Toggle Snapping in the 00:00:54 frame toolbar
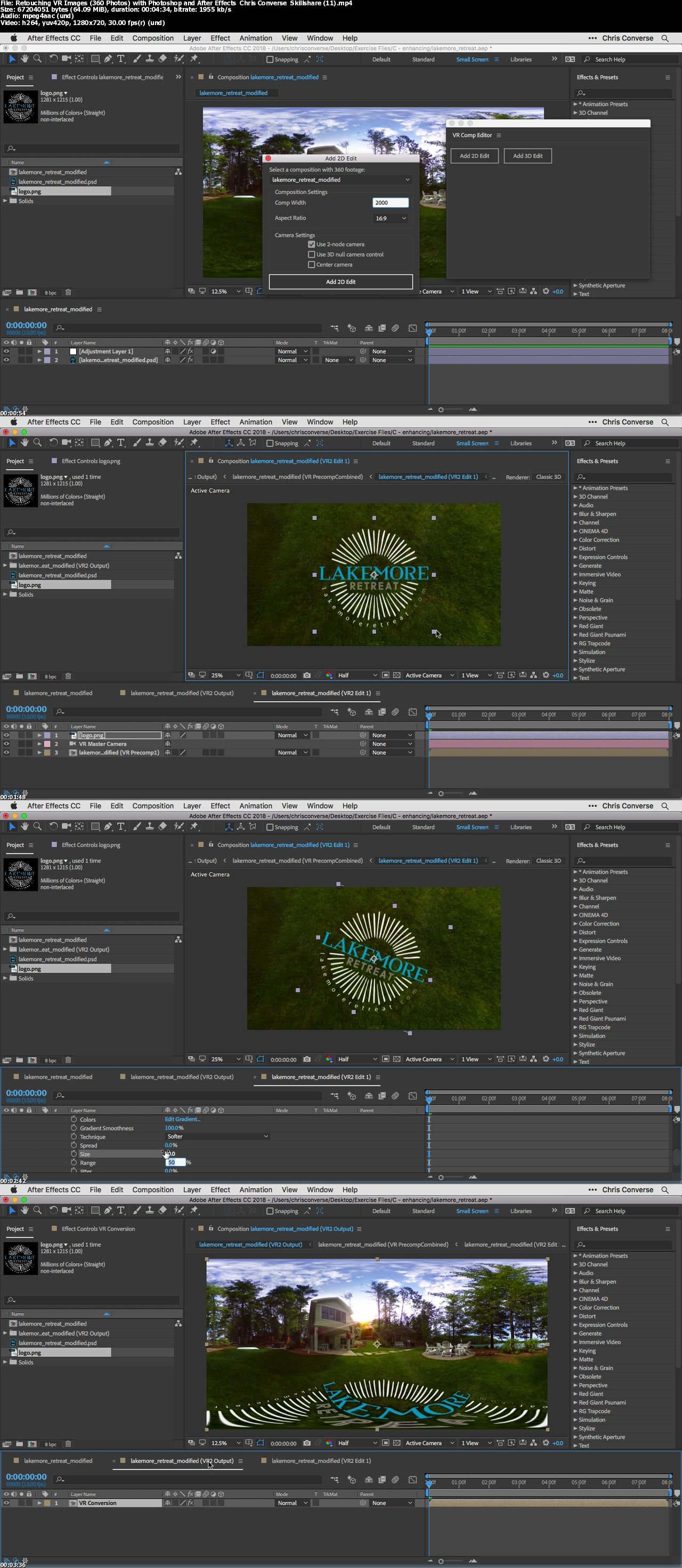The width and height of the screenshot is (682, 1568). [270, 60]
